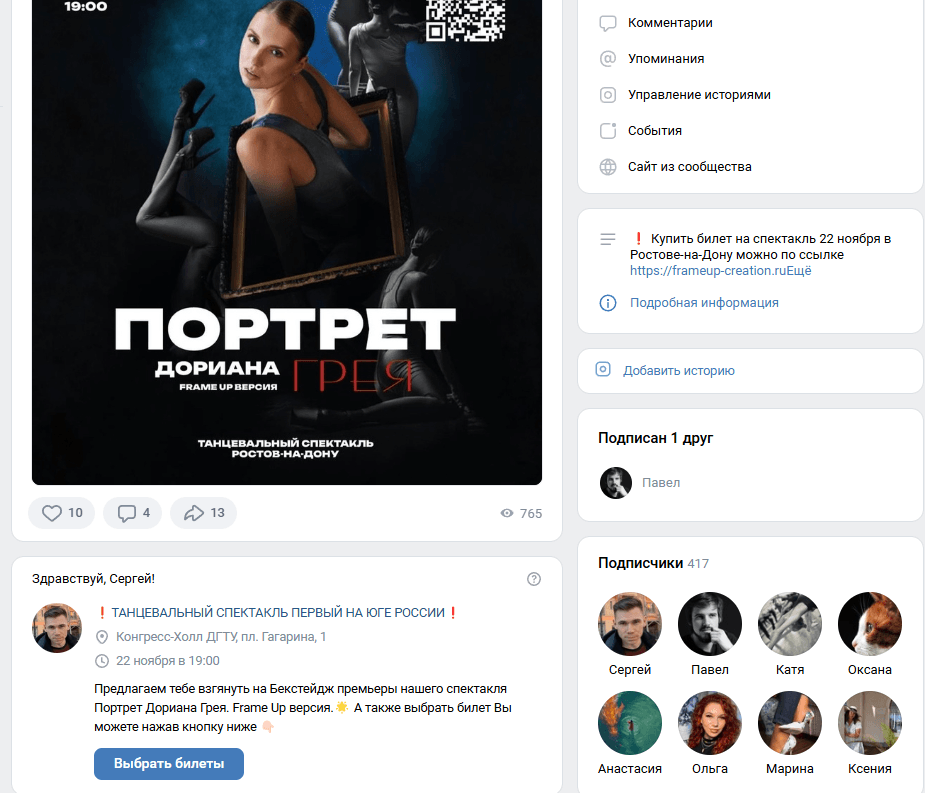This screenshot has height=793, width=925.
Task: Open Подробная информация link
Action: pos(704,303)
